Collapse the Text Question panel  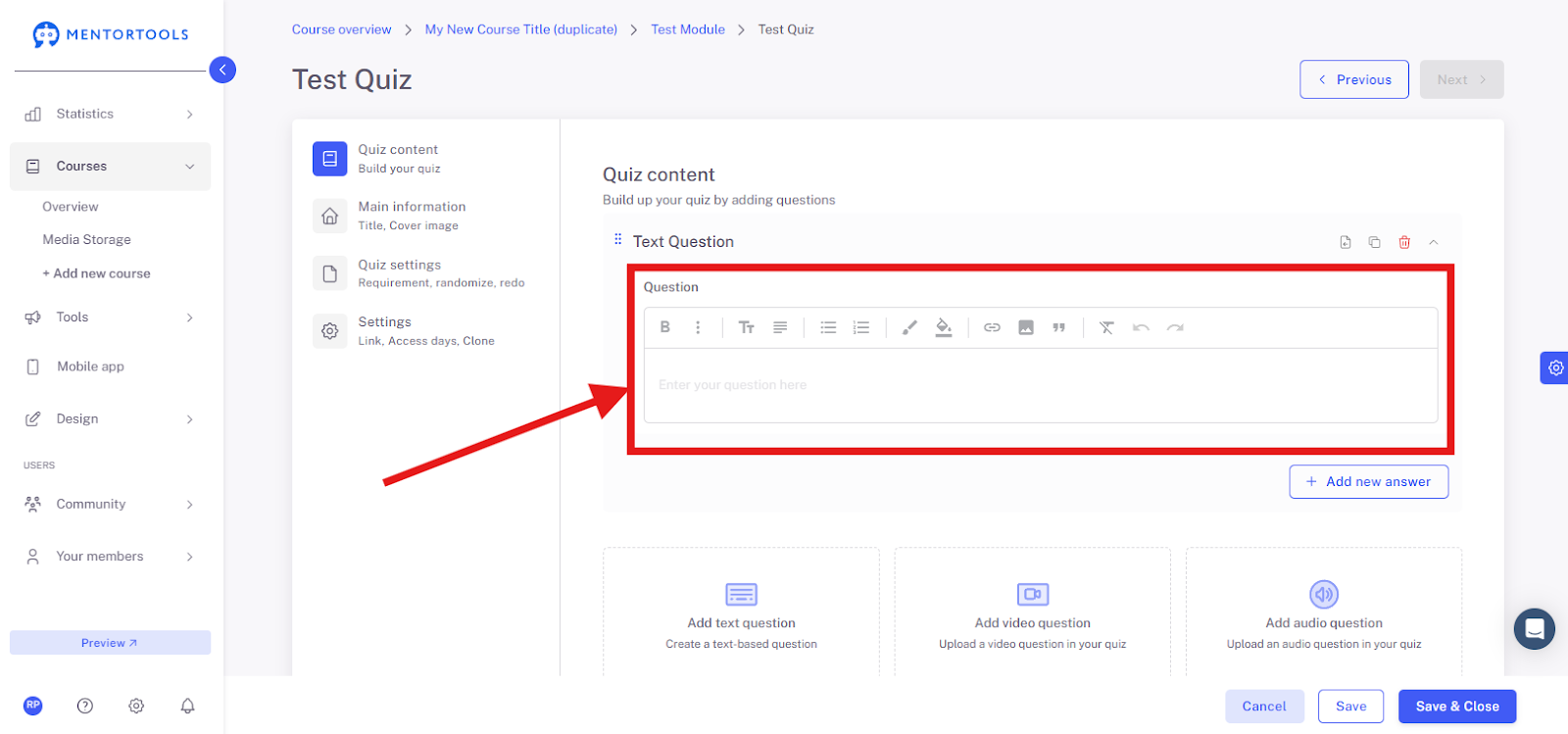1434,242
